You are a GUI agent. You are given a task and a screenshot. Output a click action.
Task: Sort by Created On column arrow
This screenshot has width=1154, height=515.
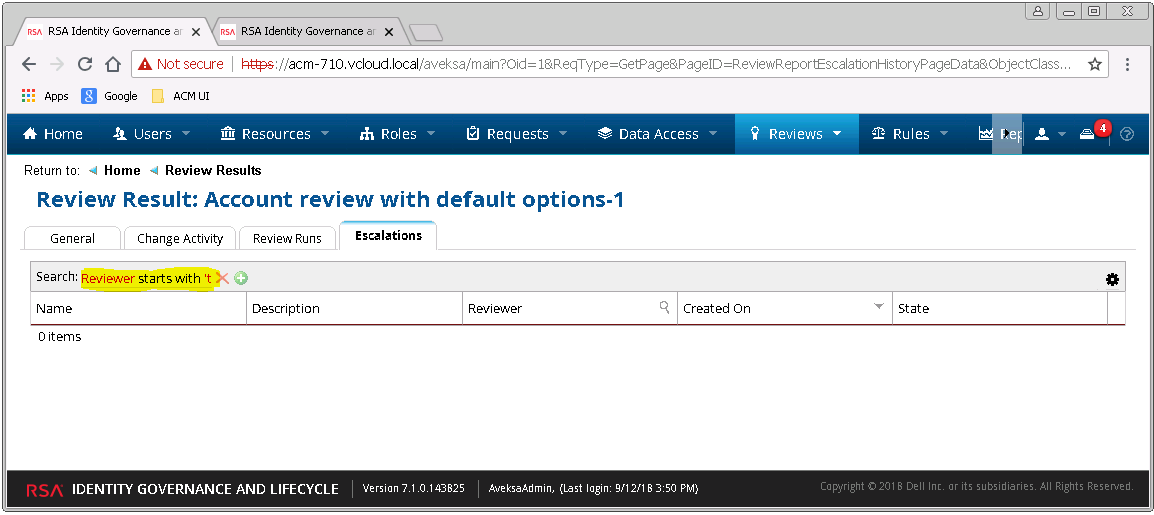coord(879,307)
